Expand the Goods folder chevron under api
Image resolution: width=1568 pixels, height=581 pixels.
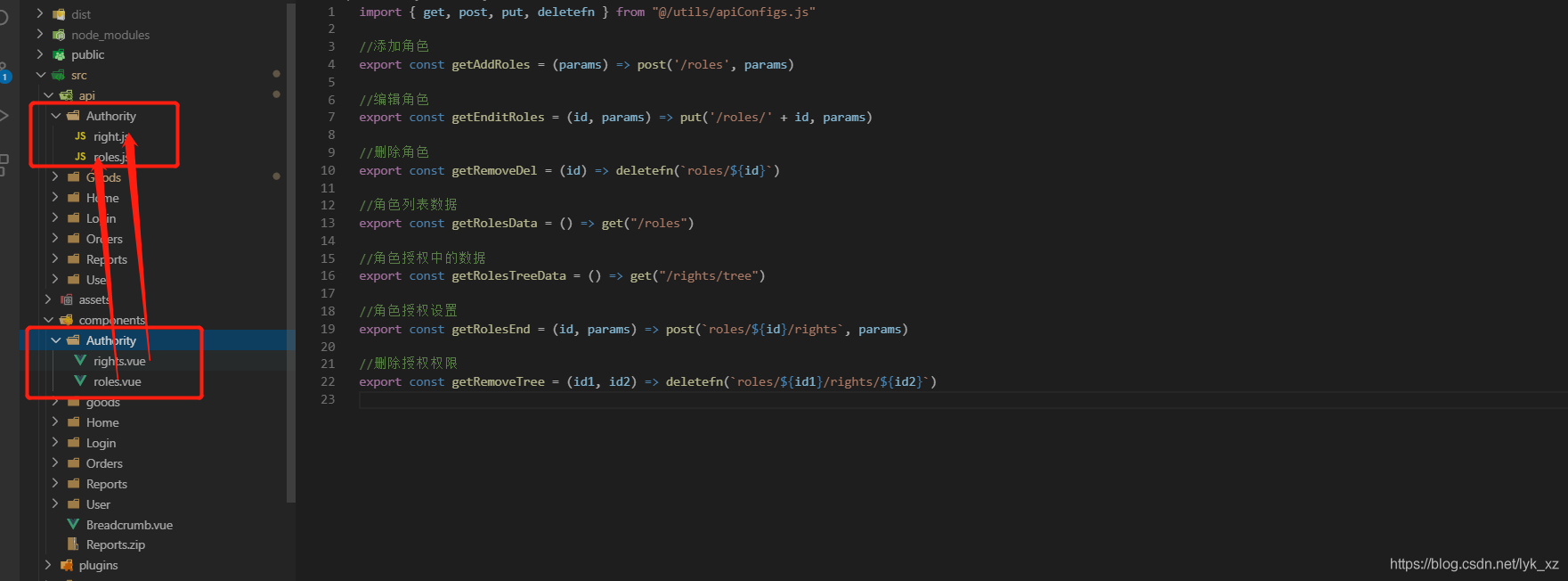pyautogui.click(x=56, y=177)
